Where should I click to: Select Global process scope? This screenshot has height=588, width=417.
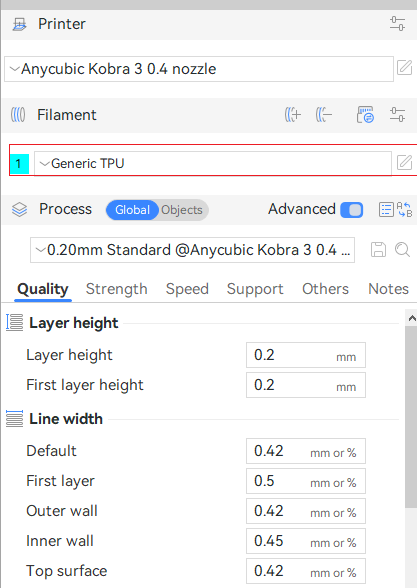pyautogui.click(x=132, y=210)
